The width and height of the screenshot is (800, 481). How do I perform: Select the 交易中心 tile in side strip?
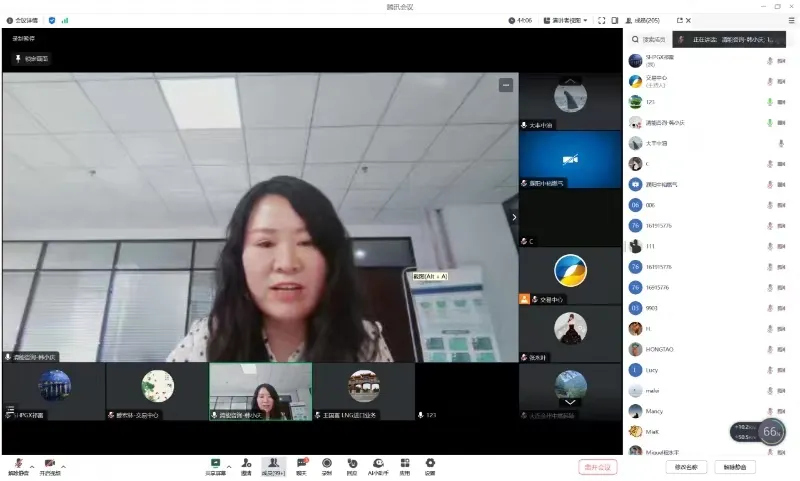(570, 276)
